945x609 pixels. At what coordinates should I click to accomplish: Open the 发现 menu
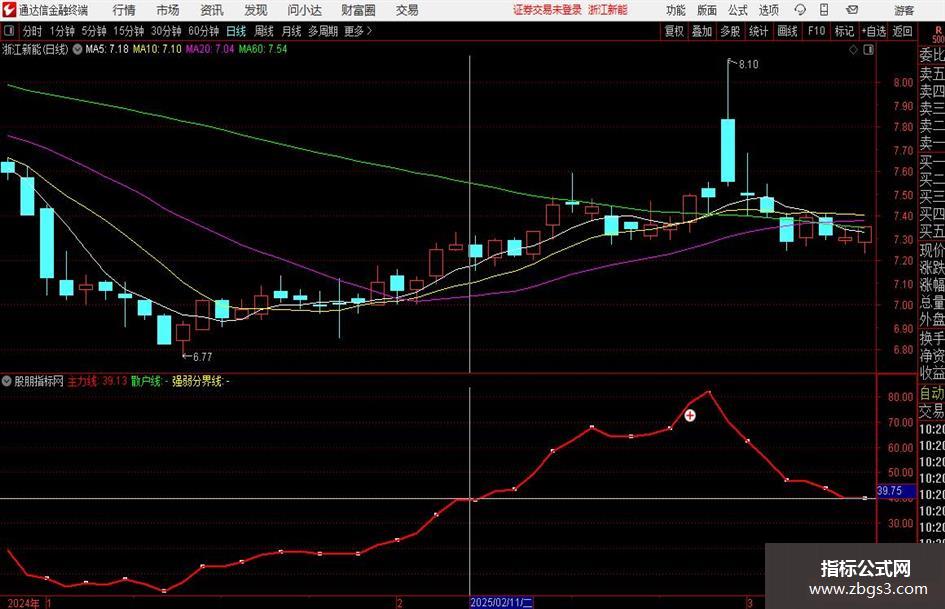(x=256, y=10)
